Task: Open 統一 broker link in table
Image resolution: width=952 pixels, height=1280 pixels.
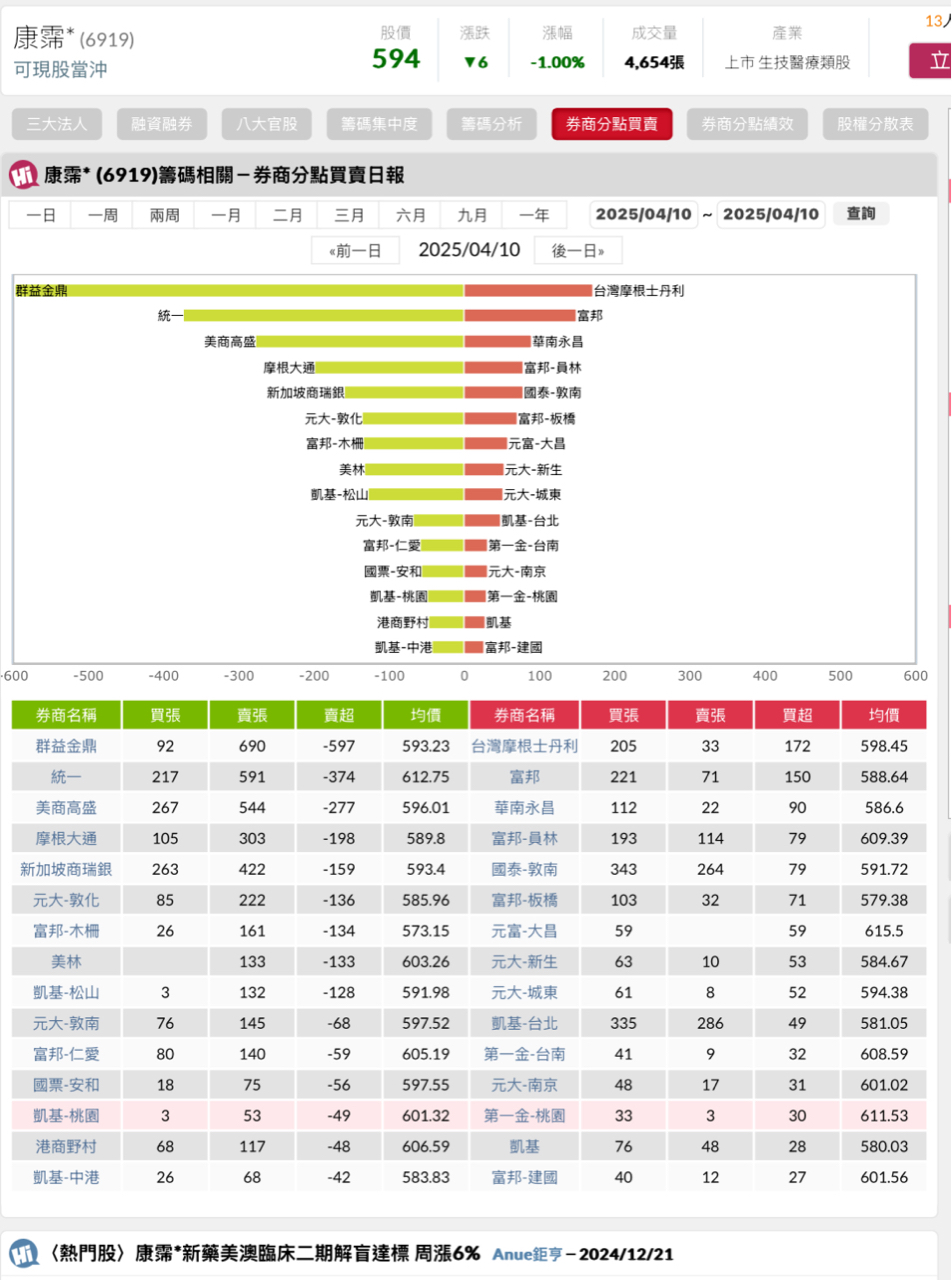Action: (66, 777)
